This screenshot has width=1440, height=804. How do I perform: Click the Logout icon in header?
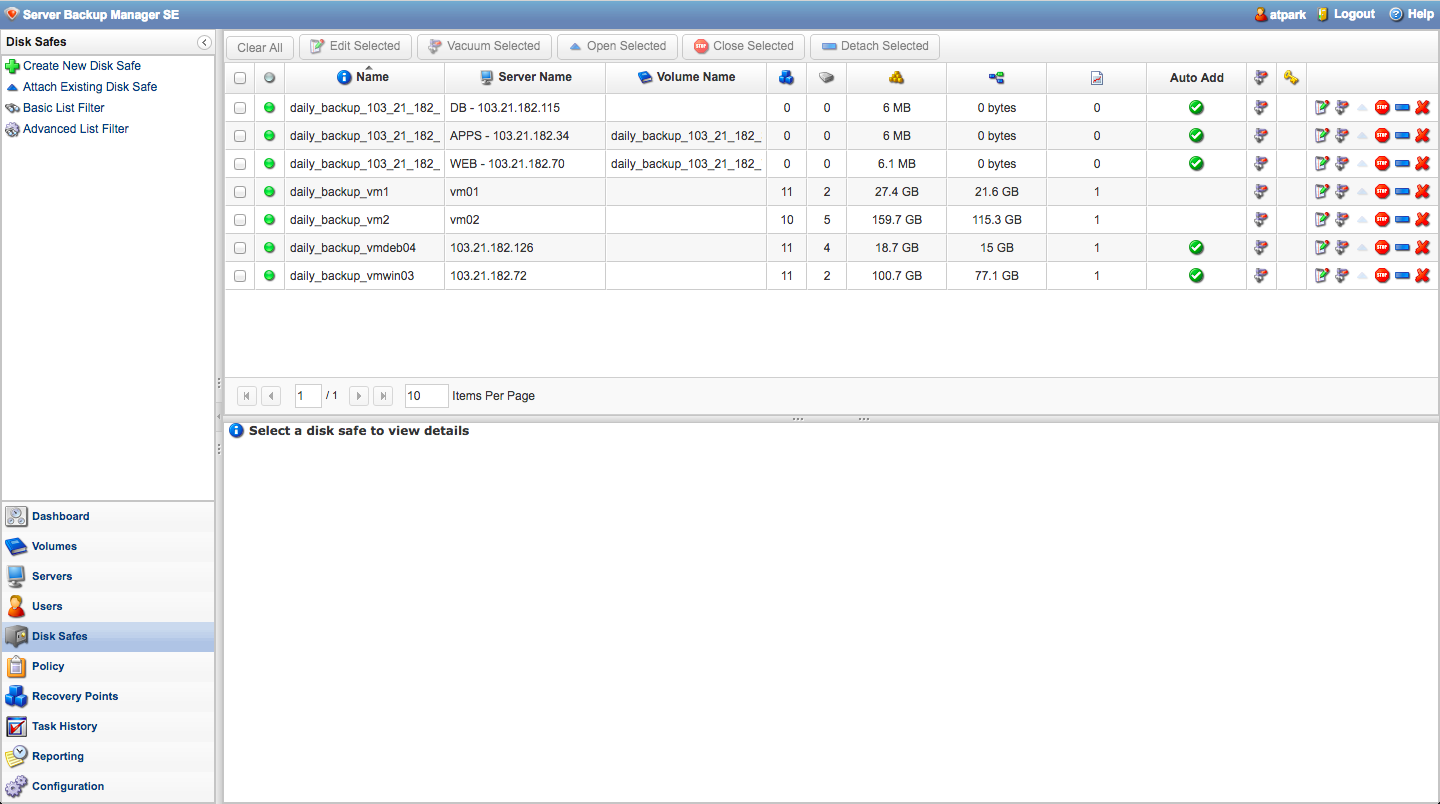pos(1323,14)
